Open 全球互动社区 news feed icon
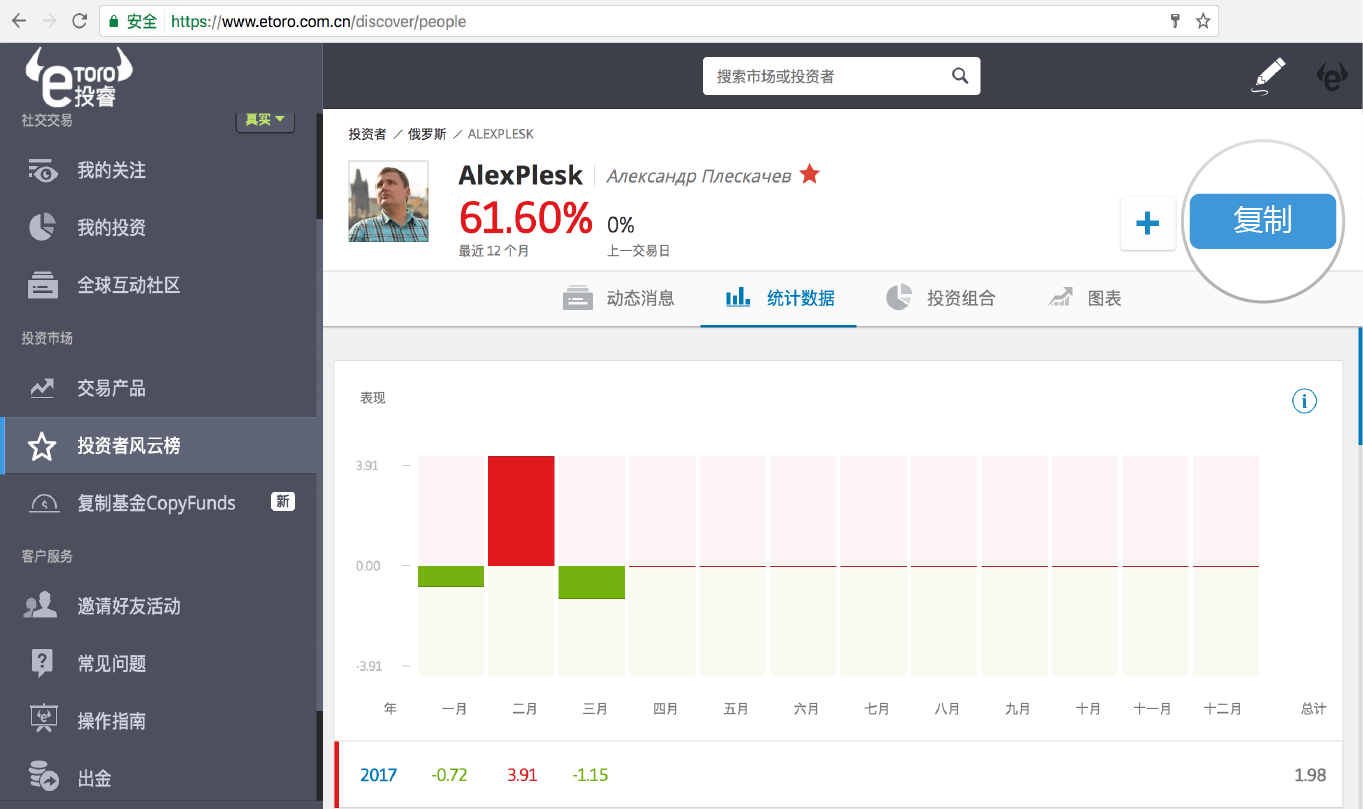Screen dimensions: 1363x809 click(x=42, y=285)
